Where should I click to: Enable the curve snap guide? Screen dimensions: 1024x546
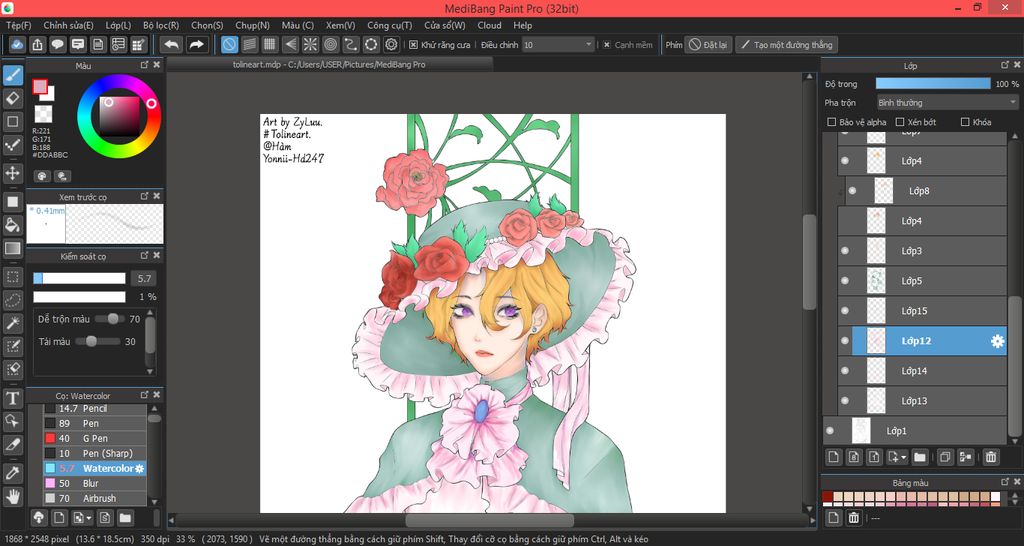pos(351,44)
